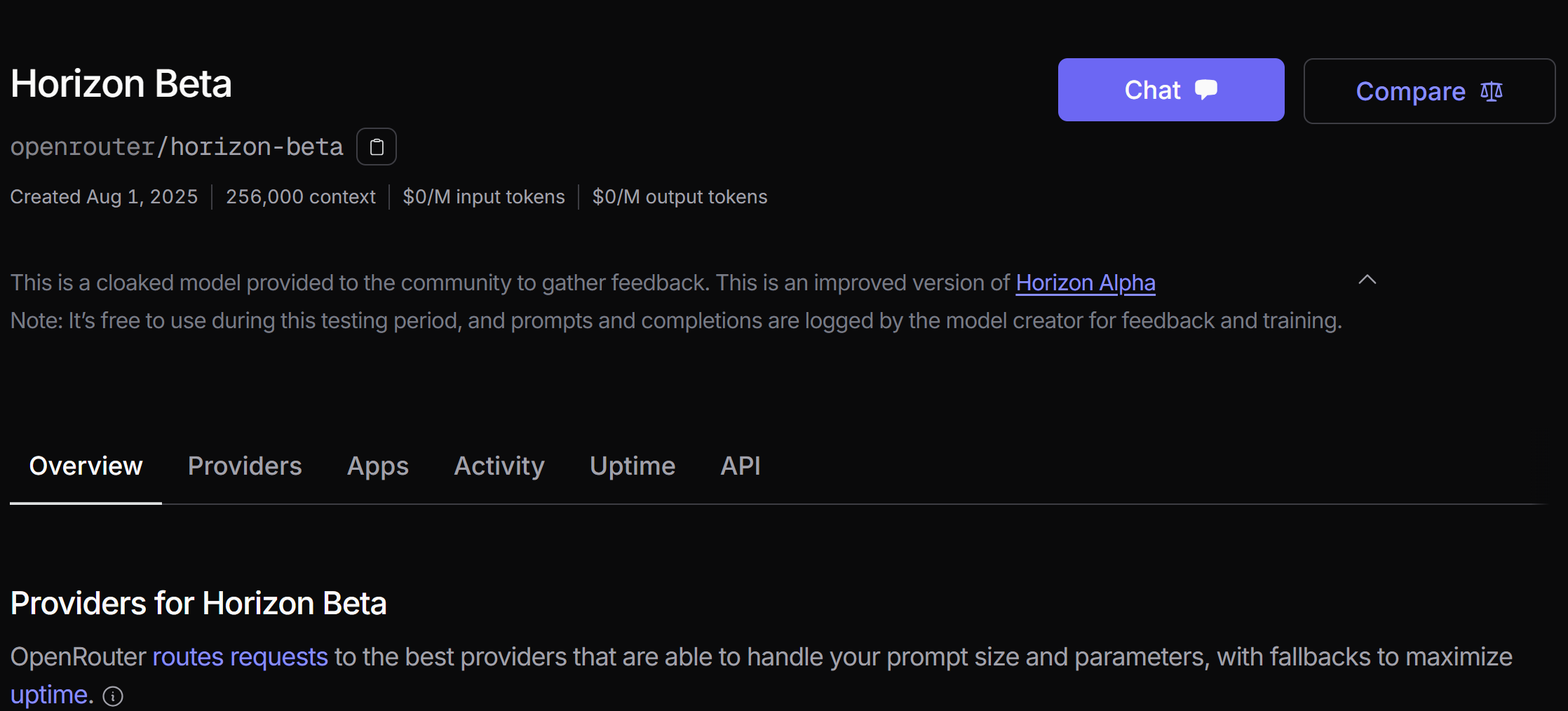Click the scales icon on Compare

[1492, 92]
